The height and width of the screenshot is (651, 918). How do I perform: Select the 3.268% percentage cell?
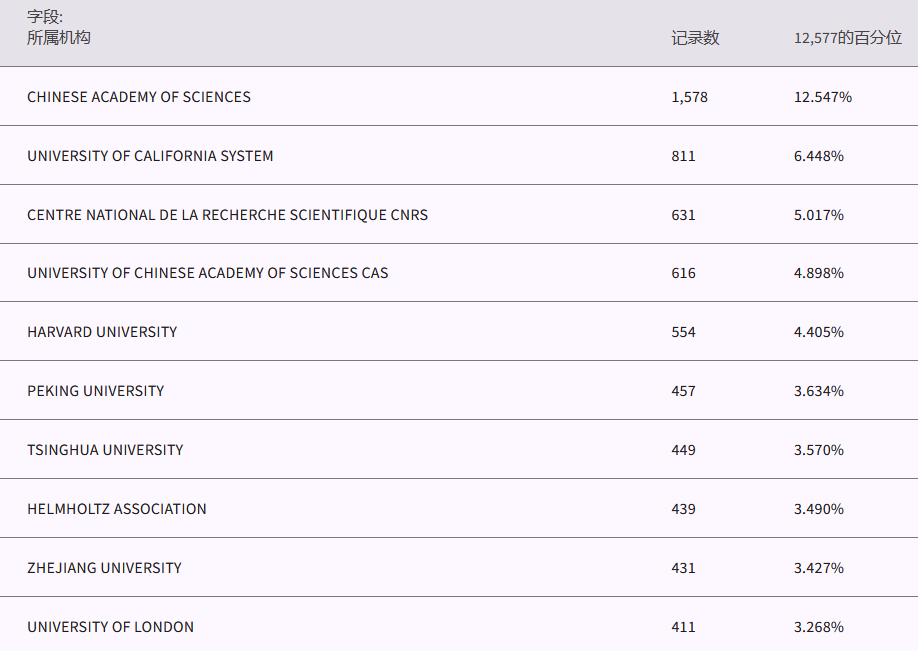[818, 627]
